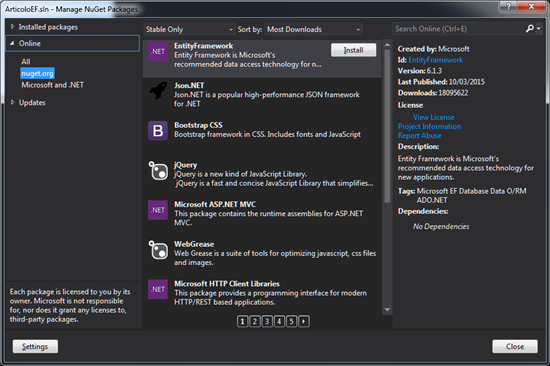550x366 pixels.
Task: Select the EntityFramework .NET package icon
Action: coord(158,51)
